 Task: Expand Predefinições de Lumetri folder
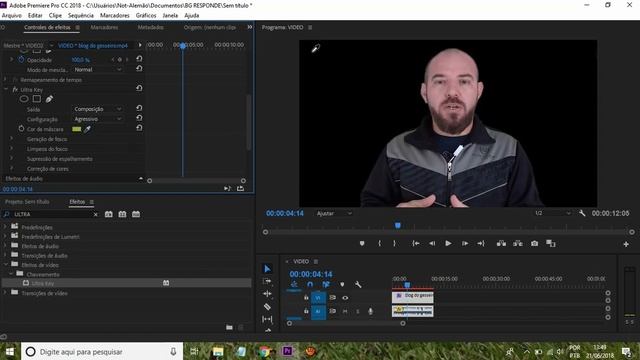click(5, 236)
